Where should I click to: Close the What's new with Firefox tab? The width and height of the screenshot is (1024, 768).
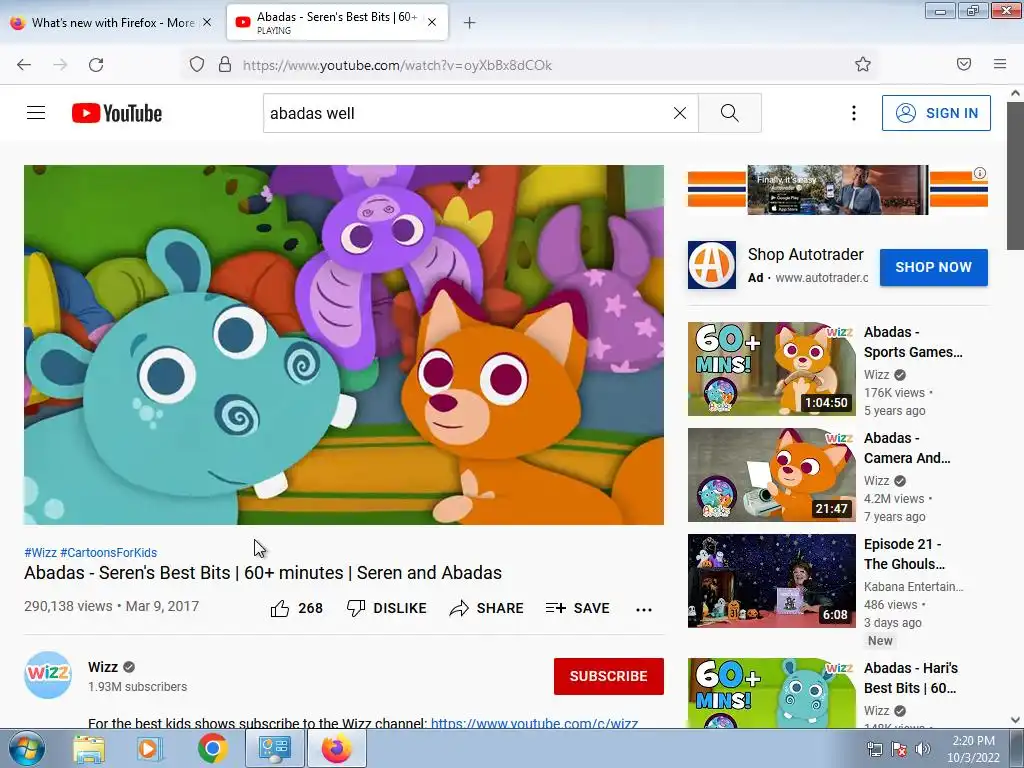tap(207, 22)
